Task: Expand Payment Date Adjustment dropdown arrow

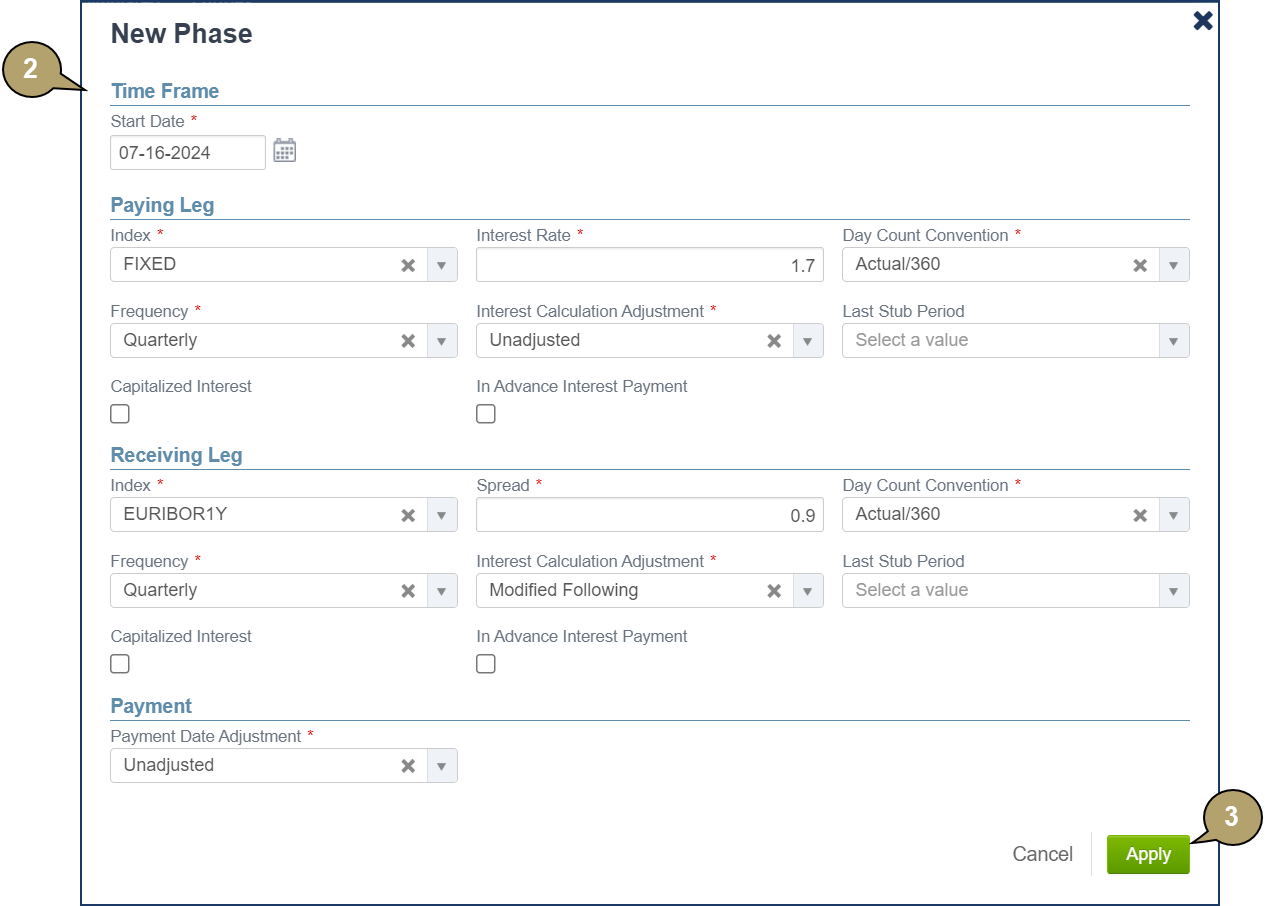Action: [442, 766]
